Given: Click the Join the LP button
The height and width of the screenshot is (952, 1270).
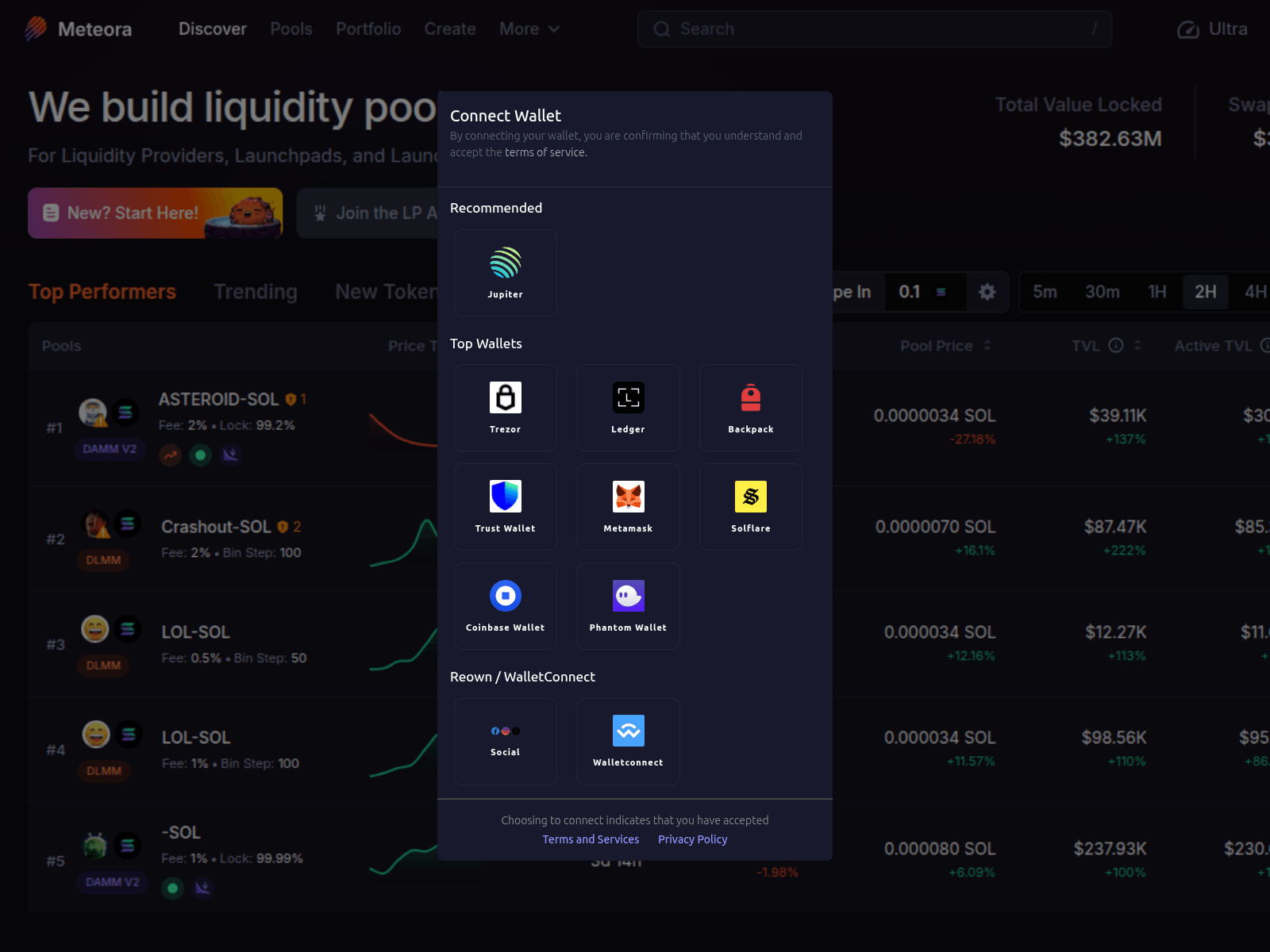Looking at the screenshot, I should coord(368,213).
